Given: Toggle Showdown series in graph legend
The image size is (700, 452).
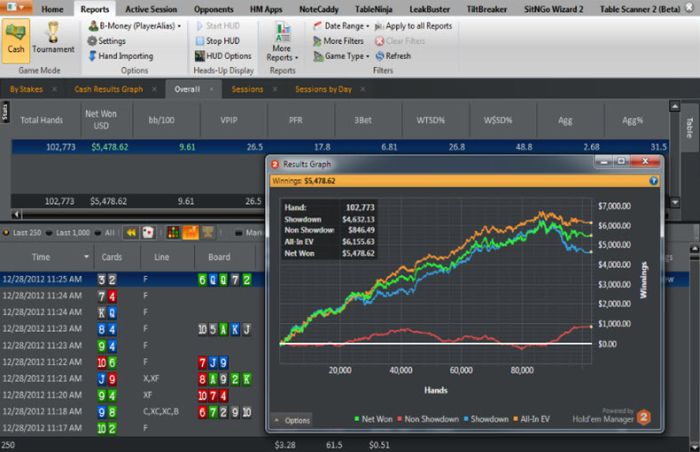Looking at the screenshot, I should 486,419.
